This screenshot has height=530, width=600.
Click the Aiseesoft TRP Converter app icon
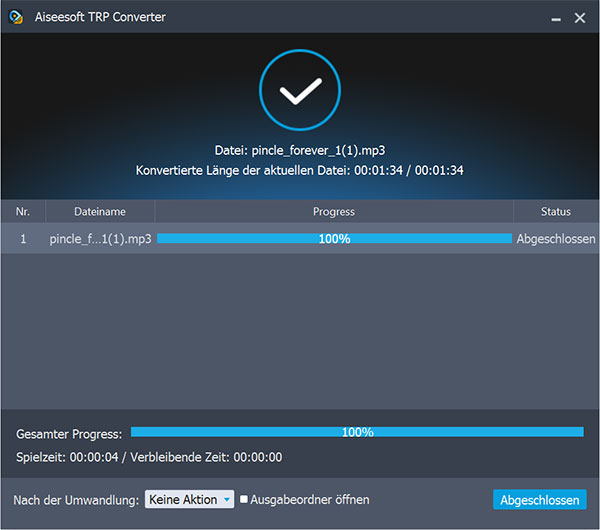[x=16, y=17]
